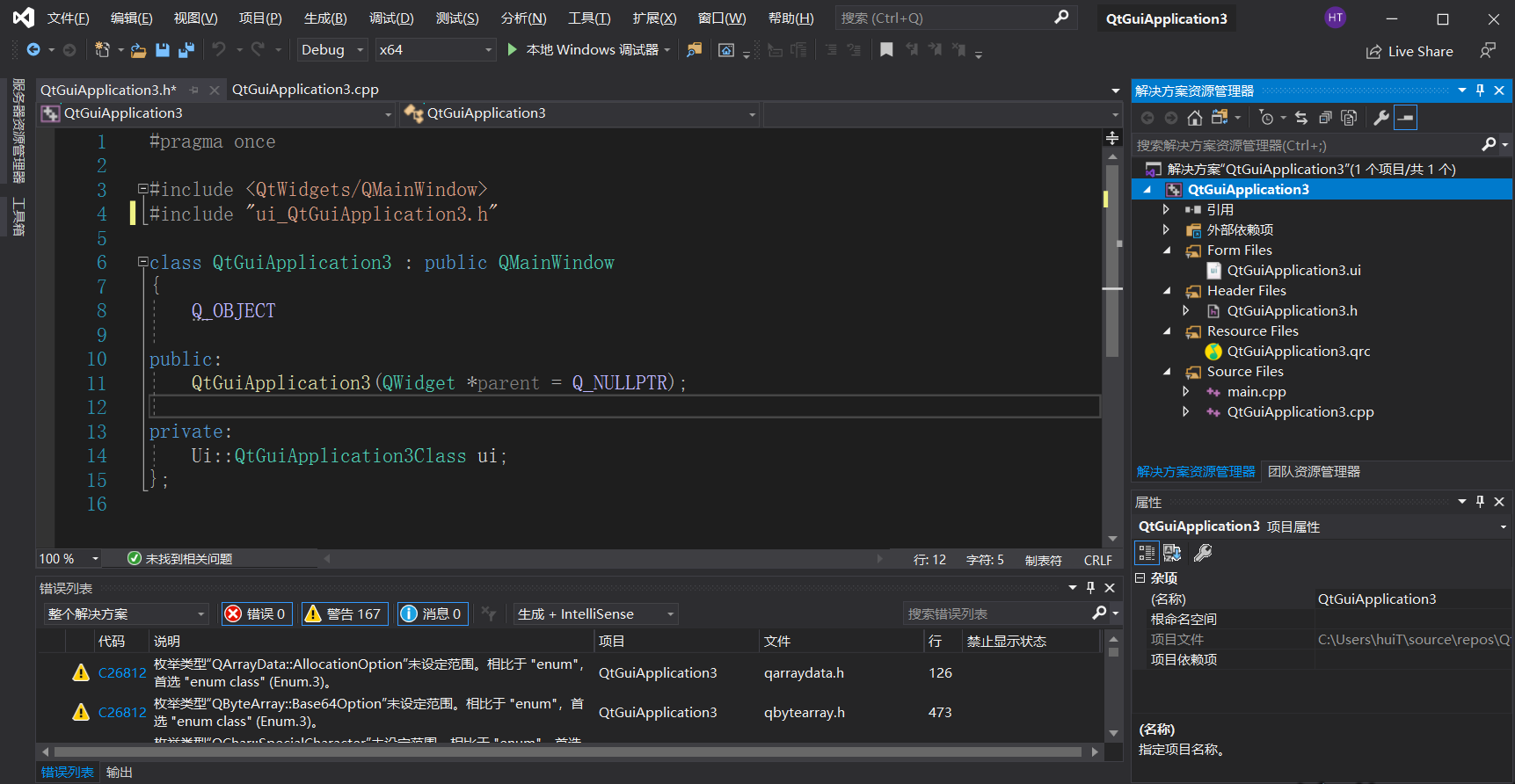Click the Home icon in Solution Explorer

coord(1194,118)
